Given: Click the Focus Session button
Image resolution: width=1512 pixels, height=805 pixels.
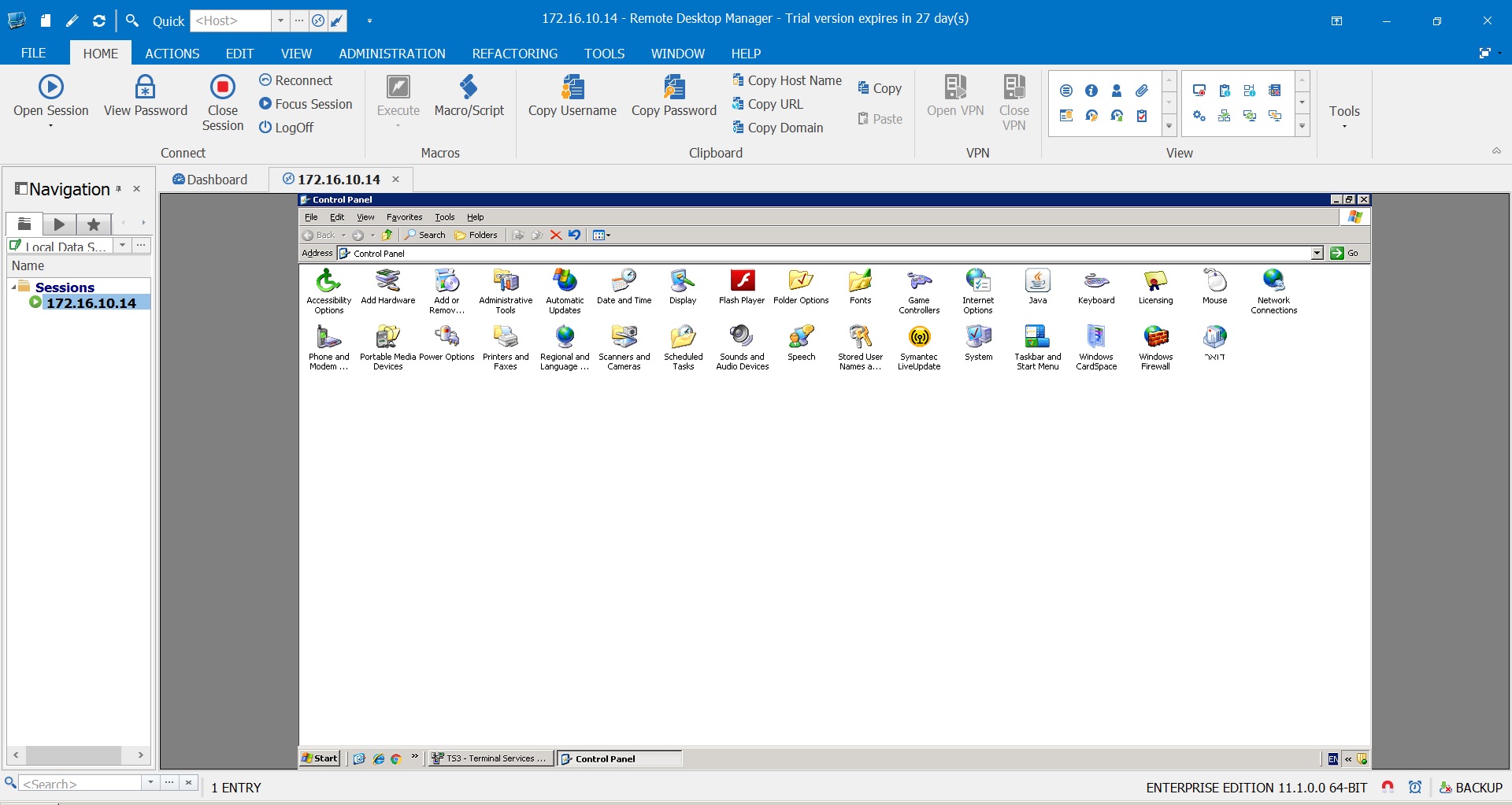Looking at the screenshot, I should click(306, 104).
